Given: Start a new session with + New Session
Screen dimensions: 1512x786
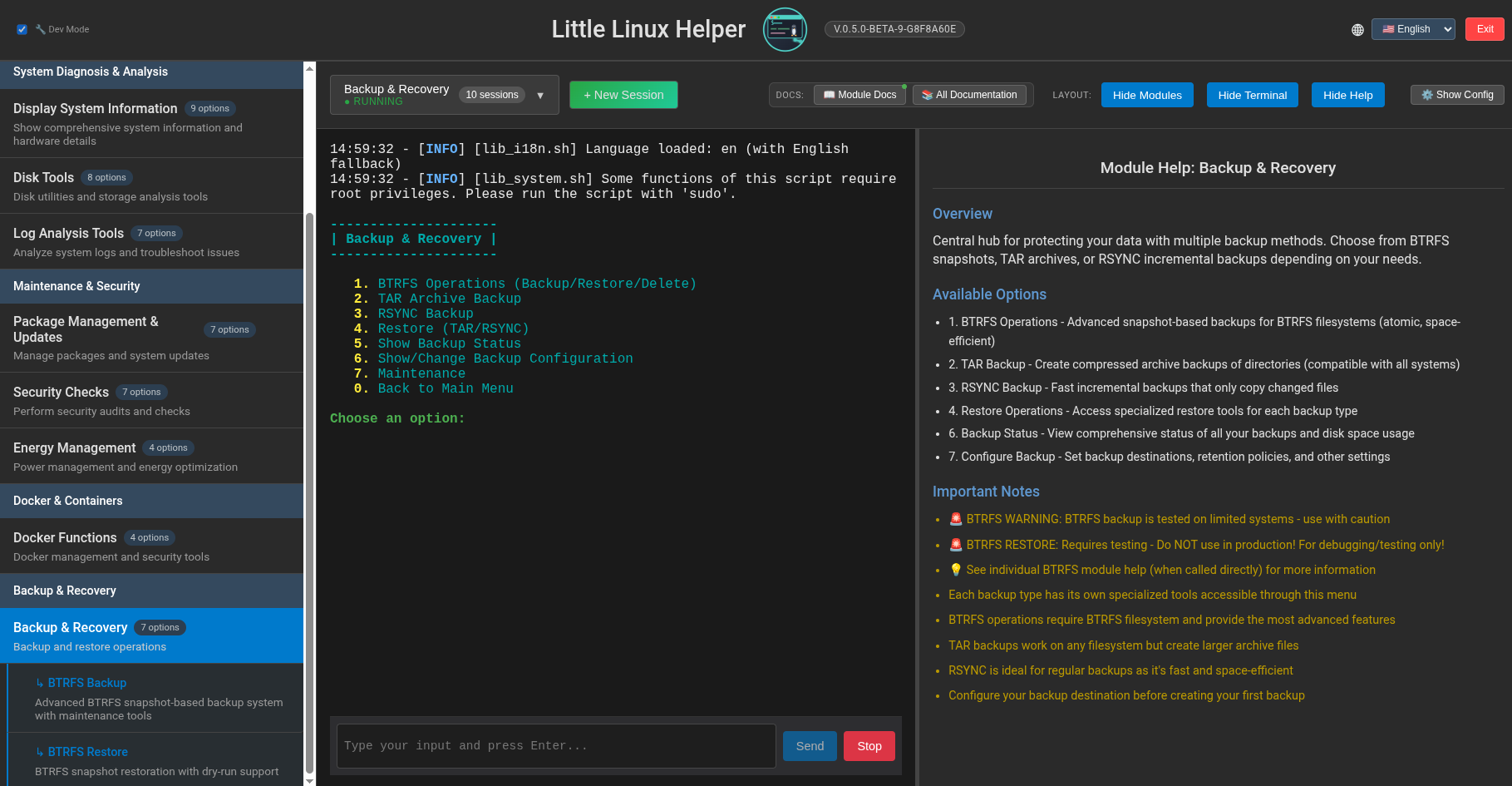Looking at the screenshot, I should pos(623,95).
